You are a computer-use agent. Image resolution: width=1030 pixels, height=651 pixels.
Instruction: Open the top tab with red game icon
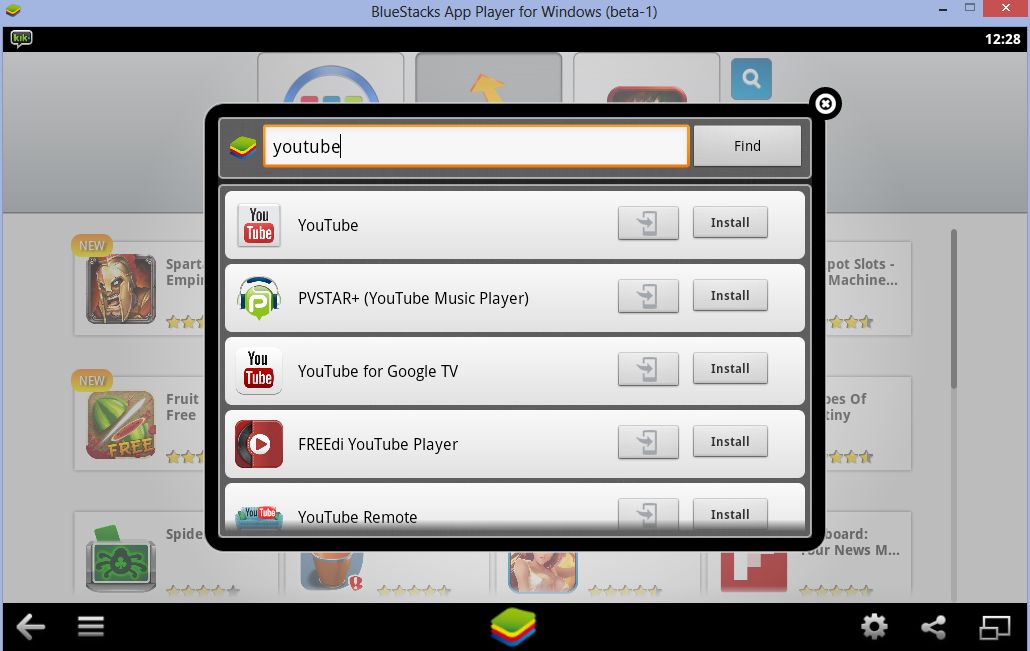click(646, 78)
